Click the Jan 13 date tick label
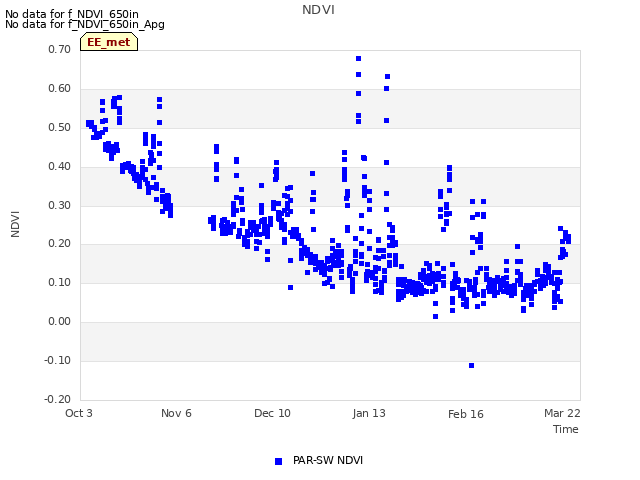The width and height of the screenshot is (640, 480). [x=369, y=413]
